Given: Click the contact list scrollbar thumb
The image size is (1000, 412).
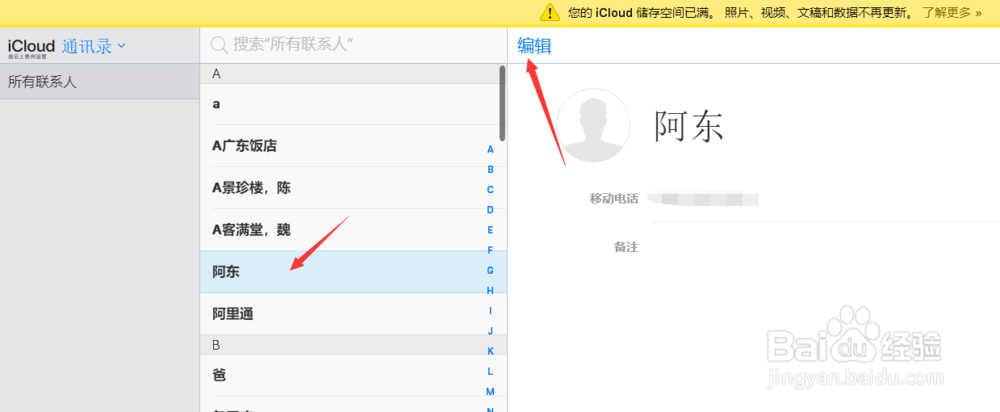Looking at the screenshot, I should coord(503,103).
